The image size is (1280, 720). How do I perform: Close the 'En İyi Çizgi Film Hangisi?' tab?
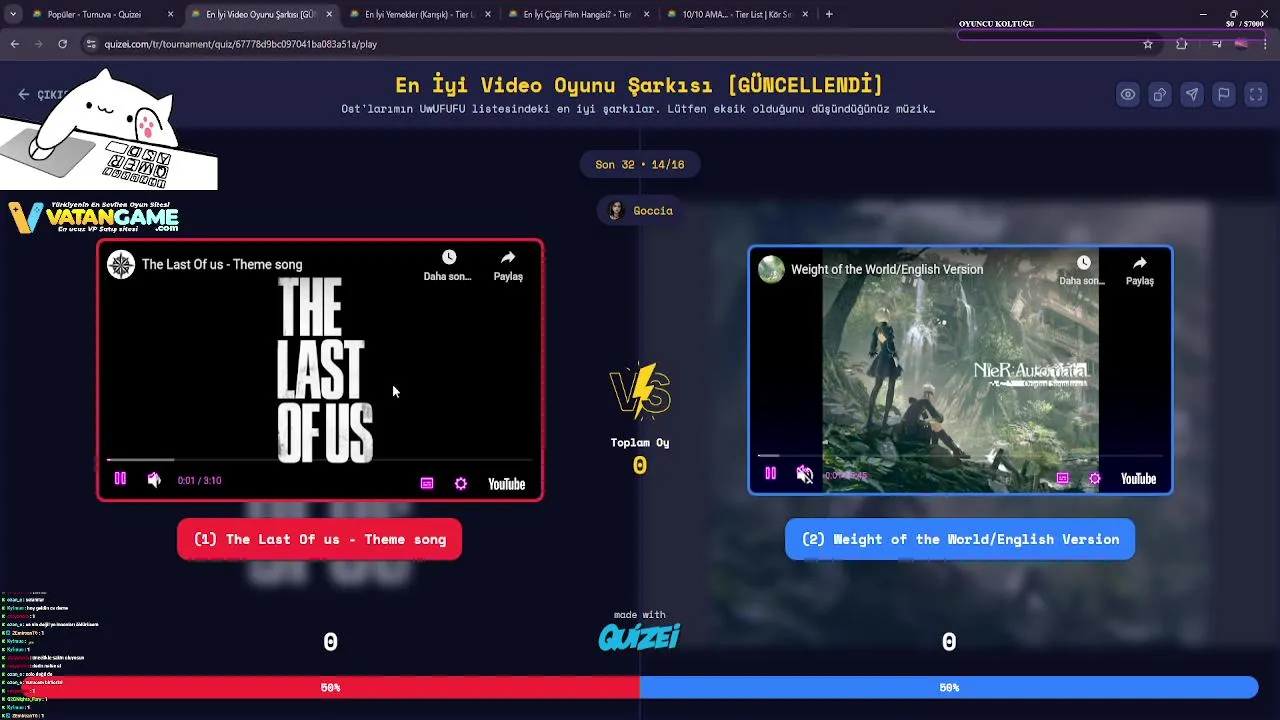point(646,14)
